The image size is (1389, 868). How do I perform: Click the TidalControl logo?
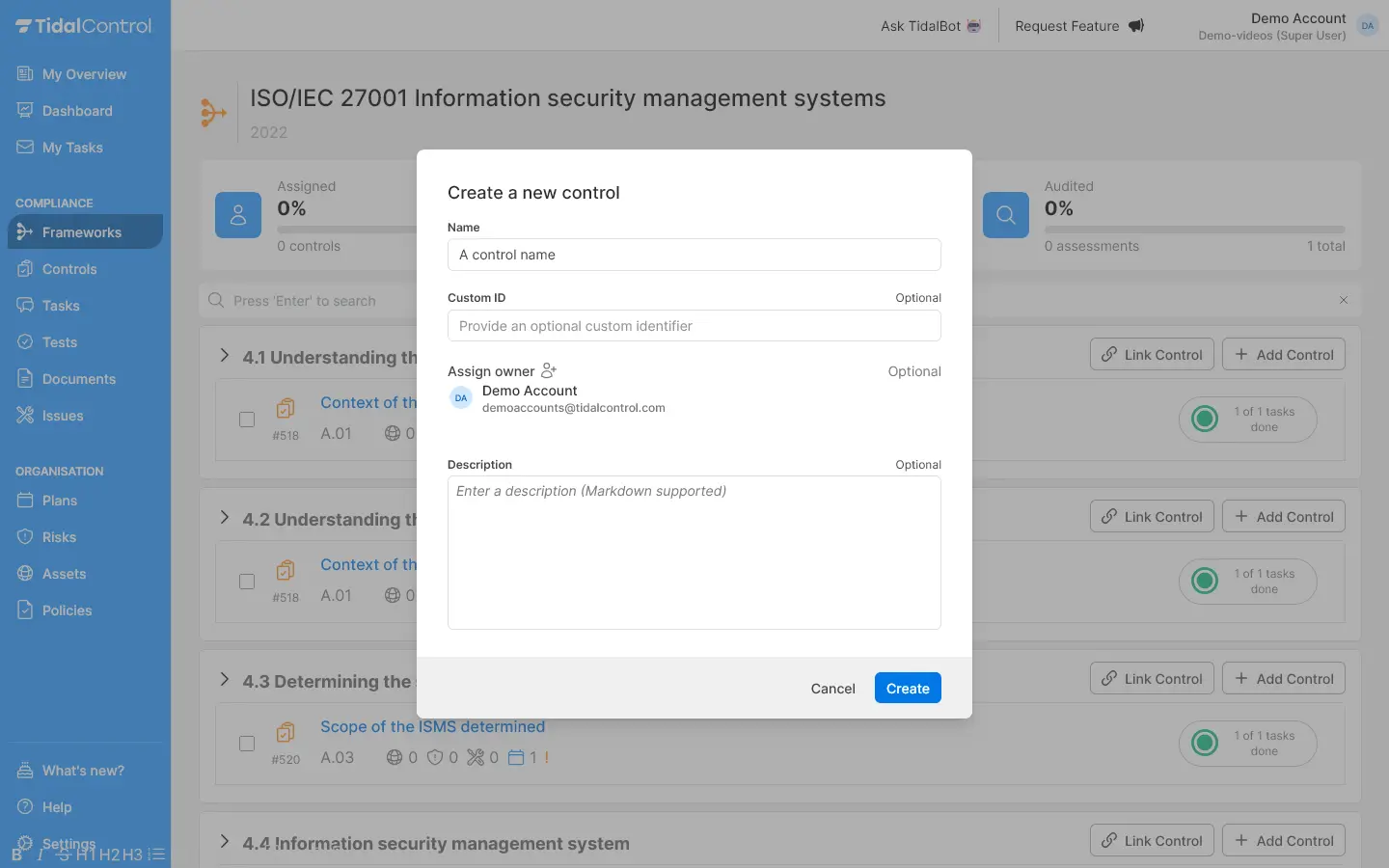coord(84,26)
